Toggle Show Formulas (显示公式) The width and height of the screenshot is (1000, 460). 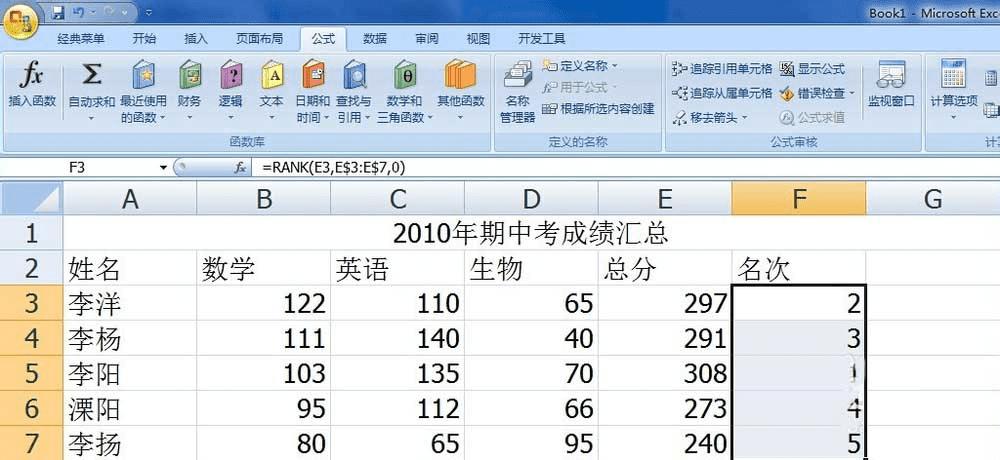(x=812, y=68)
